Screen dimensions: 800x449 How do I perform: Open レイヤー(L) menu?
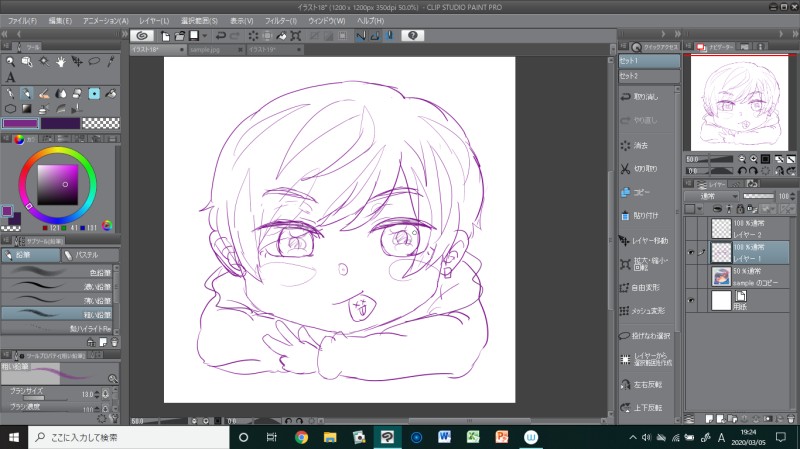point(154,21)
